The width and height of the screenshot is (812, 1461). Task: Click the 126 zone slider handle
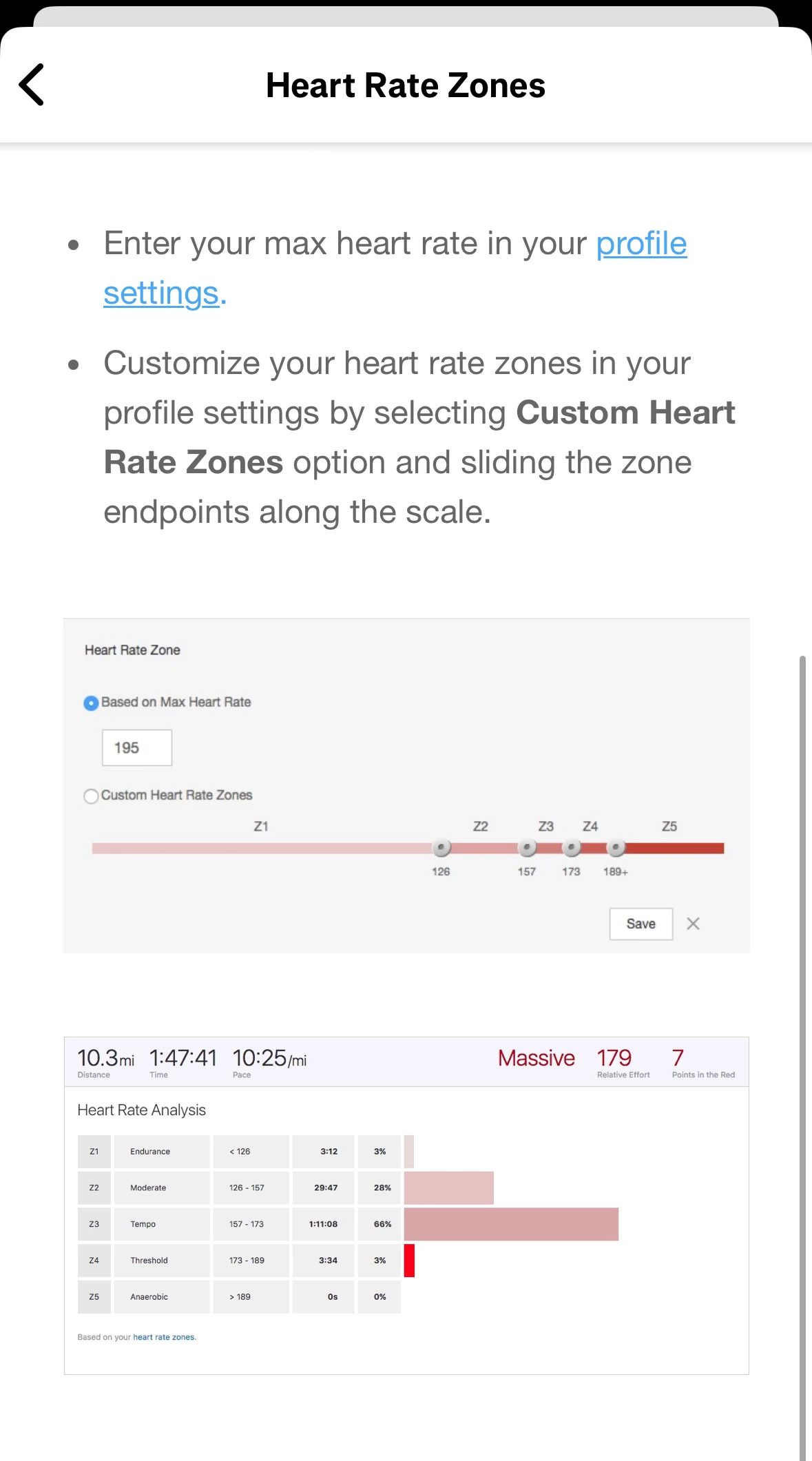[x=441, y=847]
